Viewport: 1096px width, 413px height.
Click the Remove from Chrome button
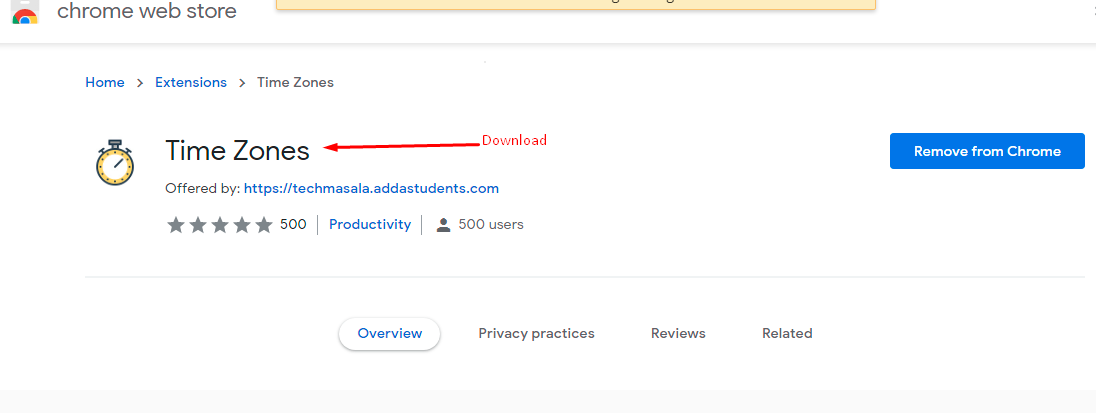coord(987,151)
